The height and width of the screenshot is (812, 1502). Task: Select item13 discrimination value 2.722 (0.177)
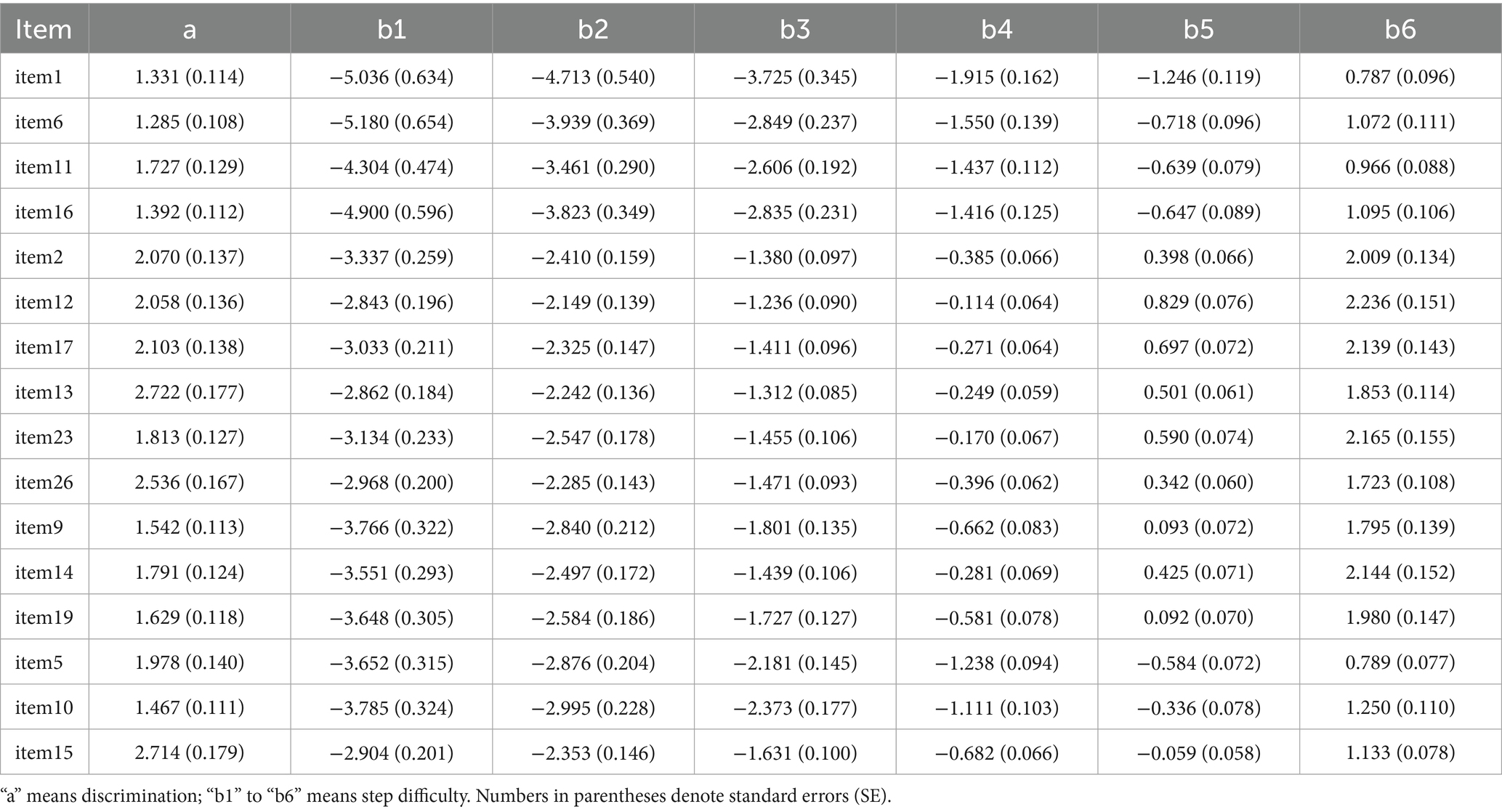pos(190,392)
